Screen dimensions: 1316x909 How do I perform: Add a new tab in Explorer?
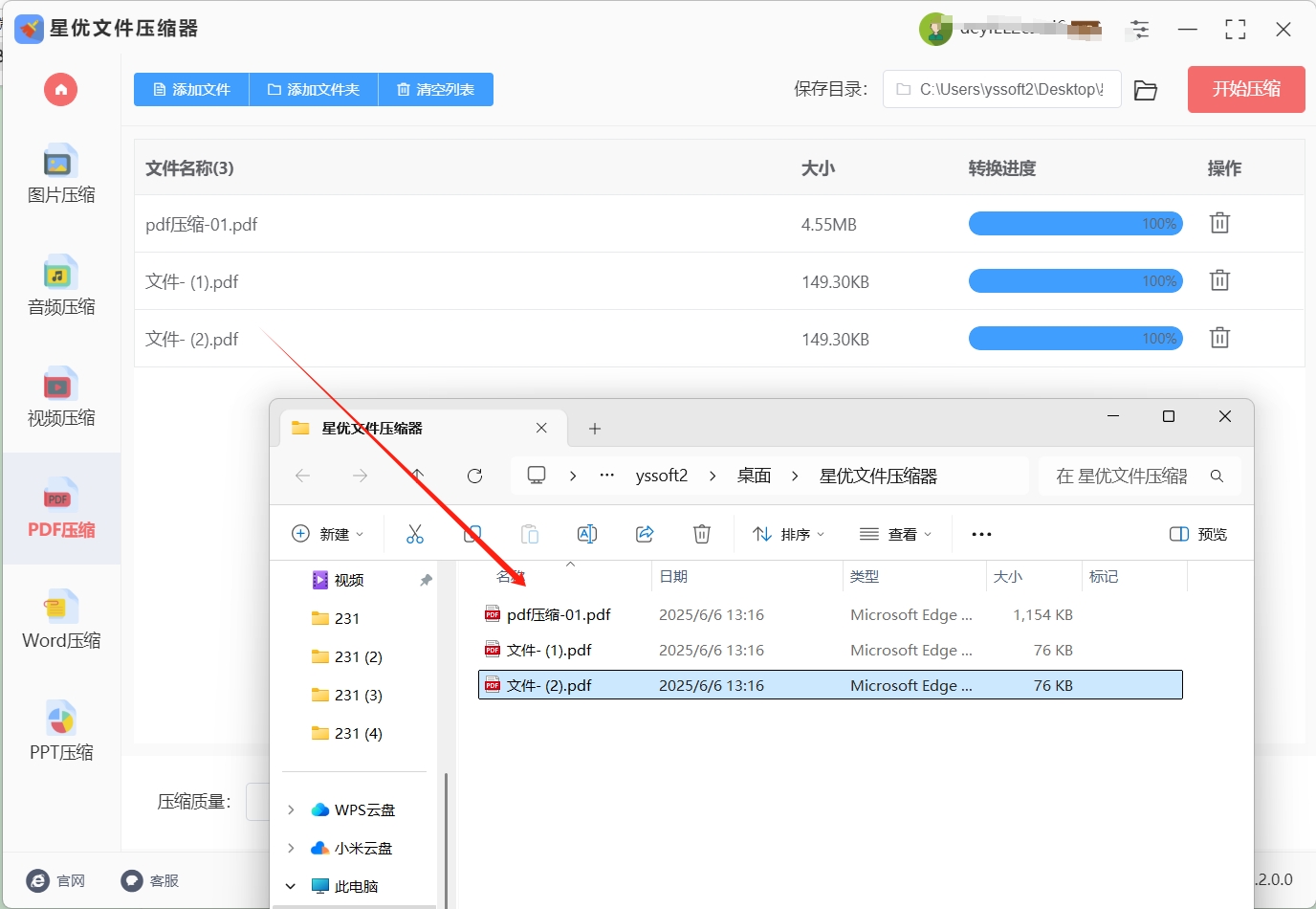(x=595, y=429)
